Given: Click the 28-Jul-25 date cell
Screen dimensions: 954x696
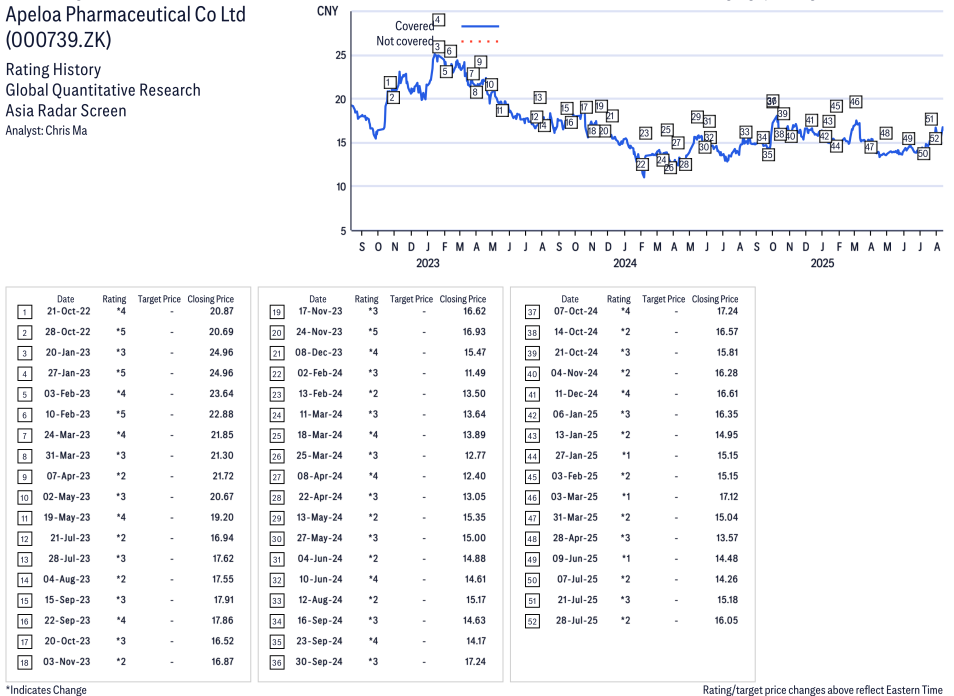Looking at the screenshot, I should coord(577,620).
